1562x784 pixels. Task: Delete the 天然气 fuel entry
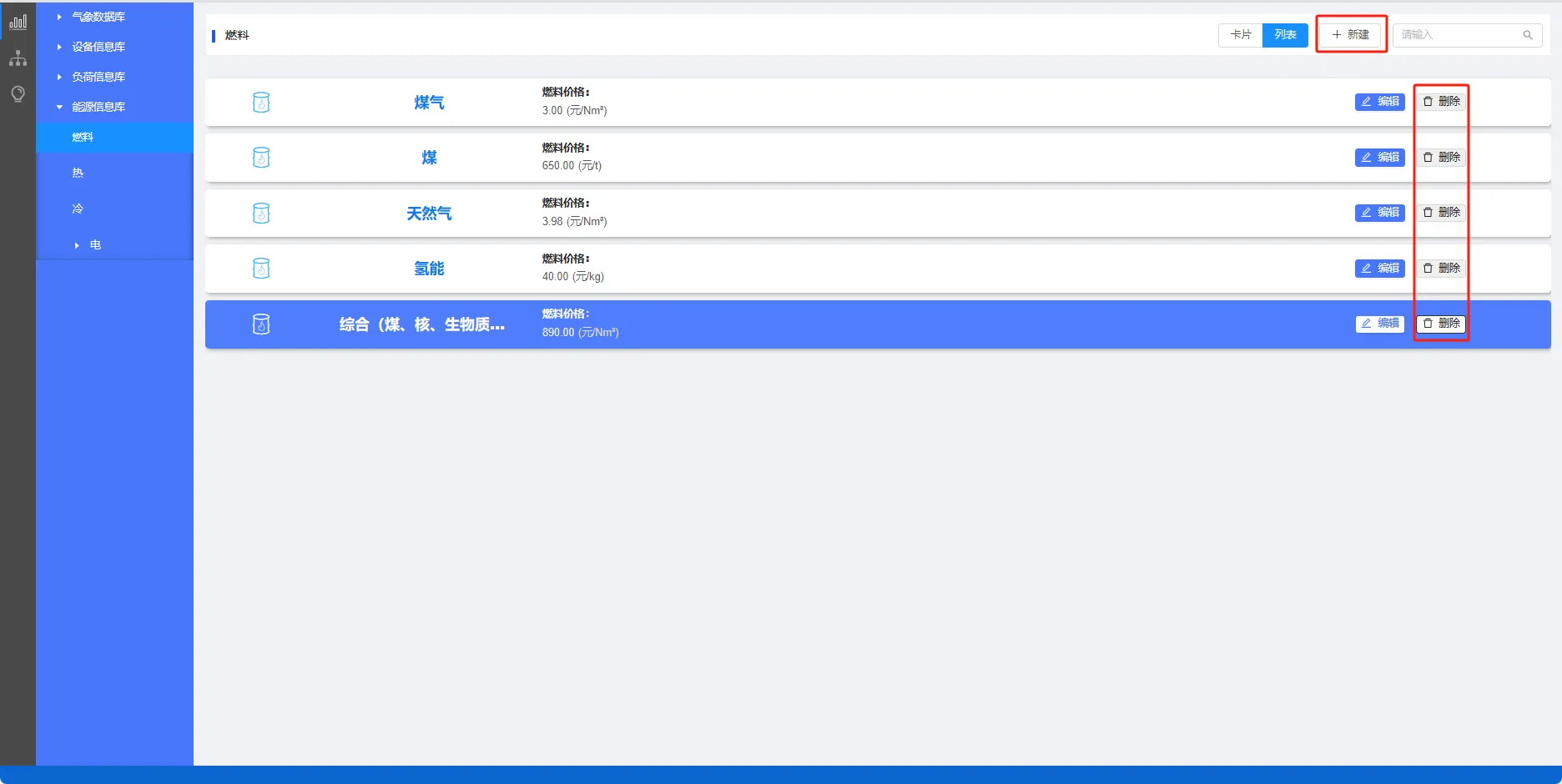[1441, 213]
